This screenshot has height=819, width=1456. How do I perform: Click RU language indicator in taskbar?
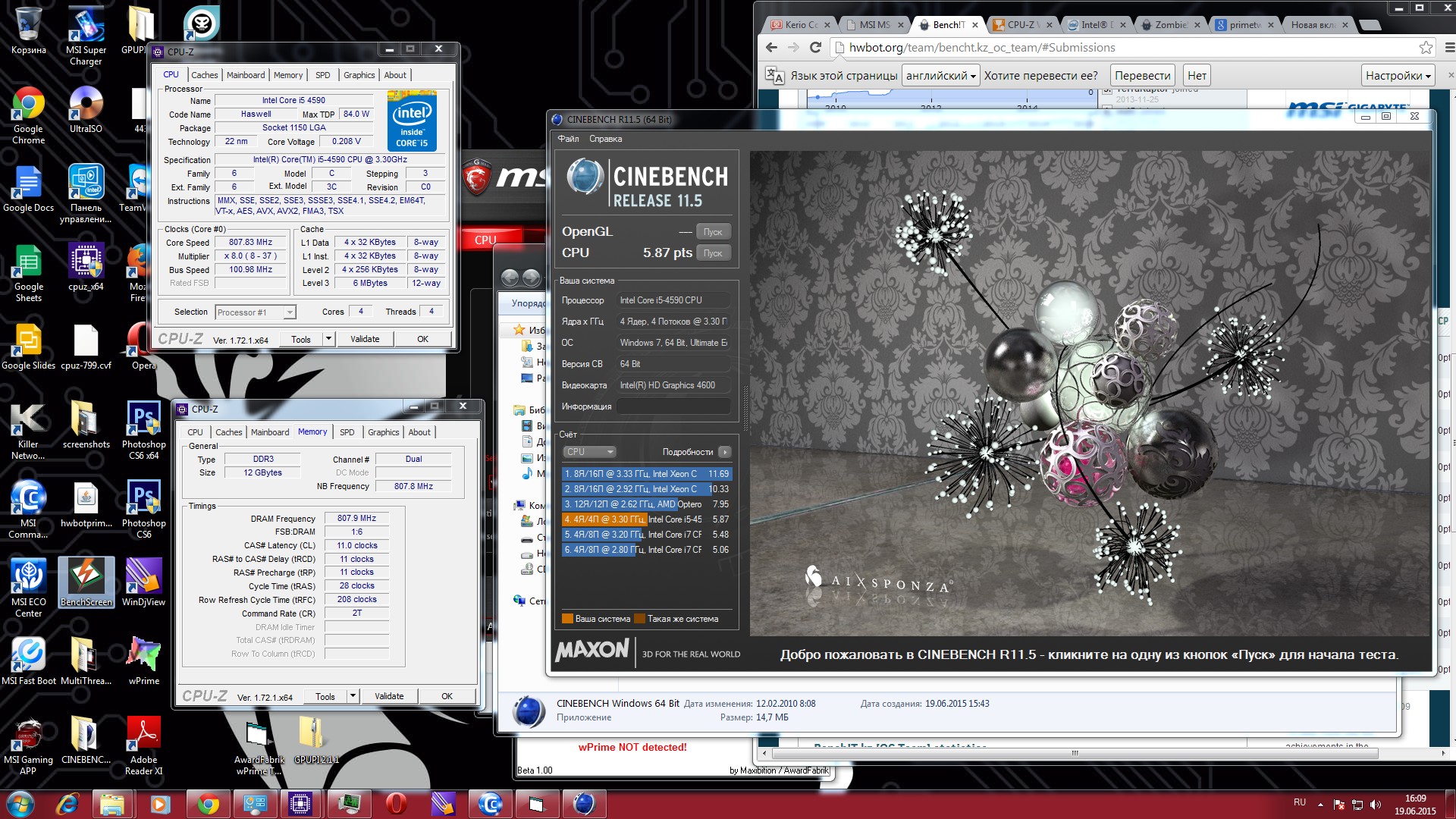[1300, 802]
